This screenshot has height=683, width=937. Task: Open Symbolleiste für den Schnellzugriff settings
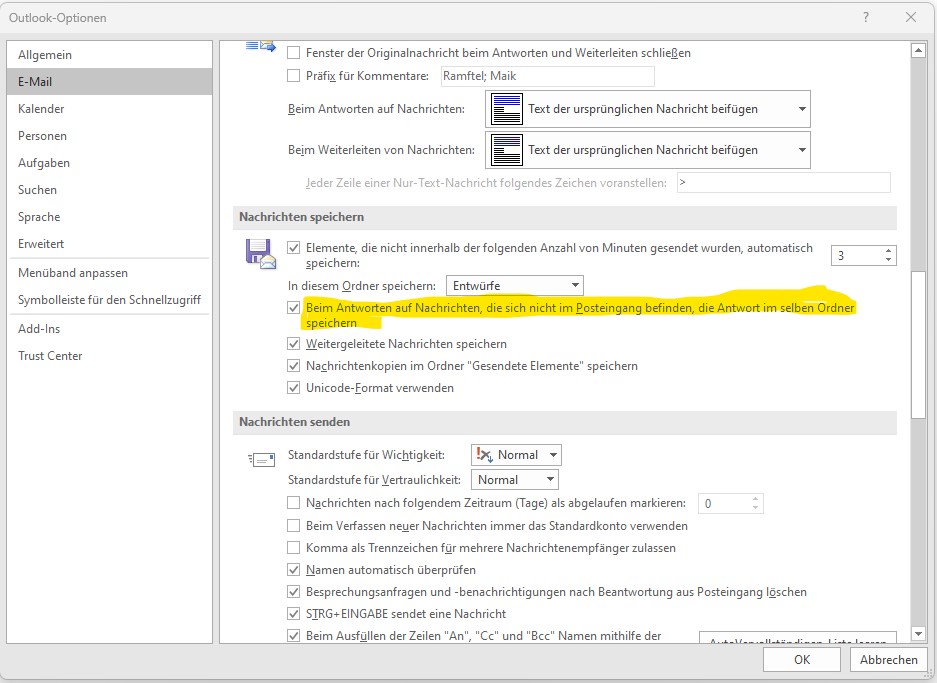pos(109,300)
